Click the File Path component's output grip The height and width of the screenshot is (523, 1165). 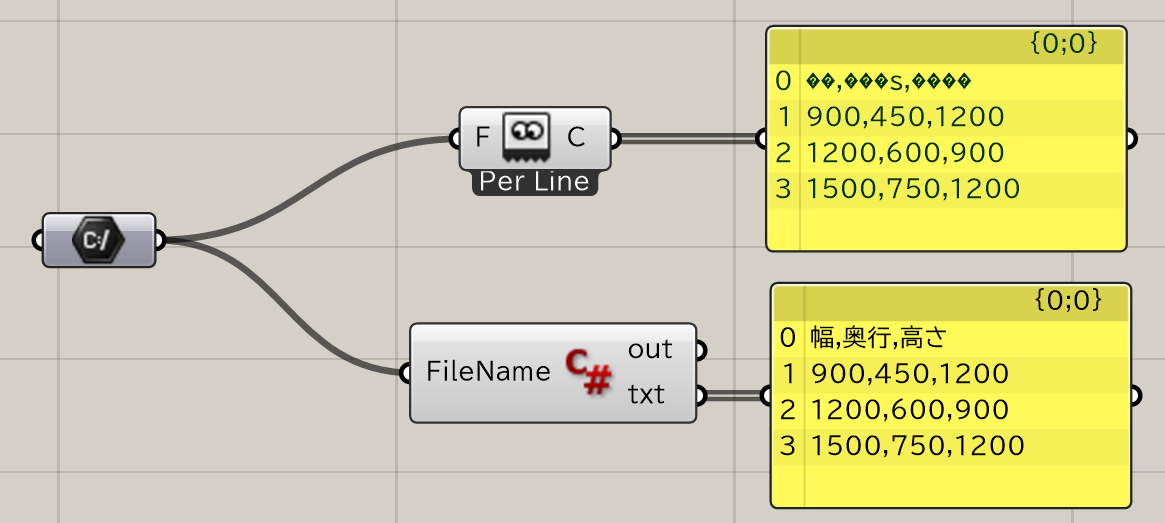click(x=160, y=240)
